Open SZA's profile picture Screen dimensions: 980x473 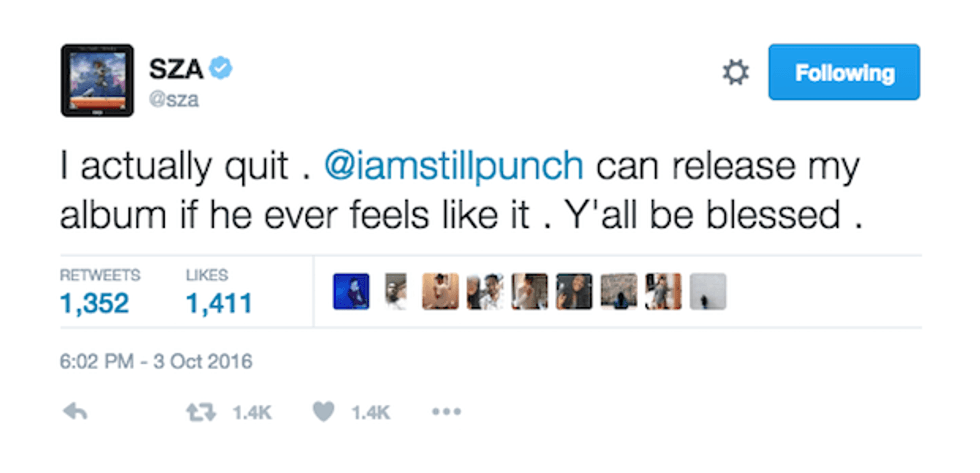tap(97, 81)
